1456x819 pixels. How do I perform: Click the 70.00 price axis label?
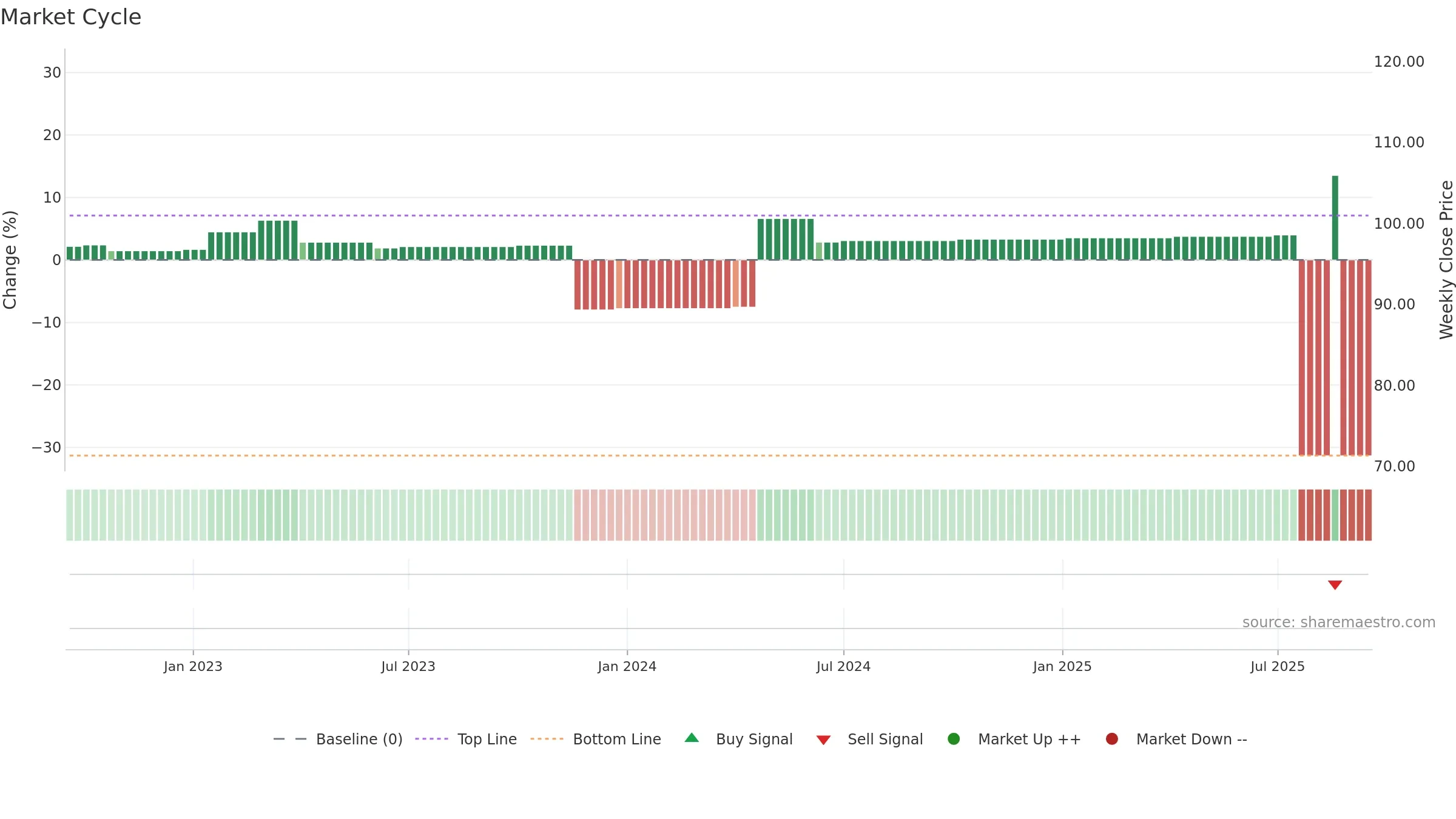[1395, 467]
